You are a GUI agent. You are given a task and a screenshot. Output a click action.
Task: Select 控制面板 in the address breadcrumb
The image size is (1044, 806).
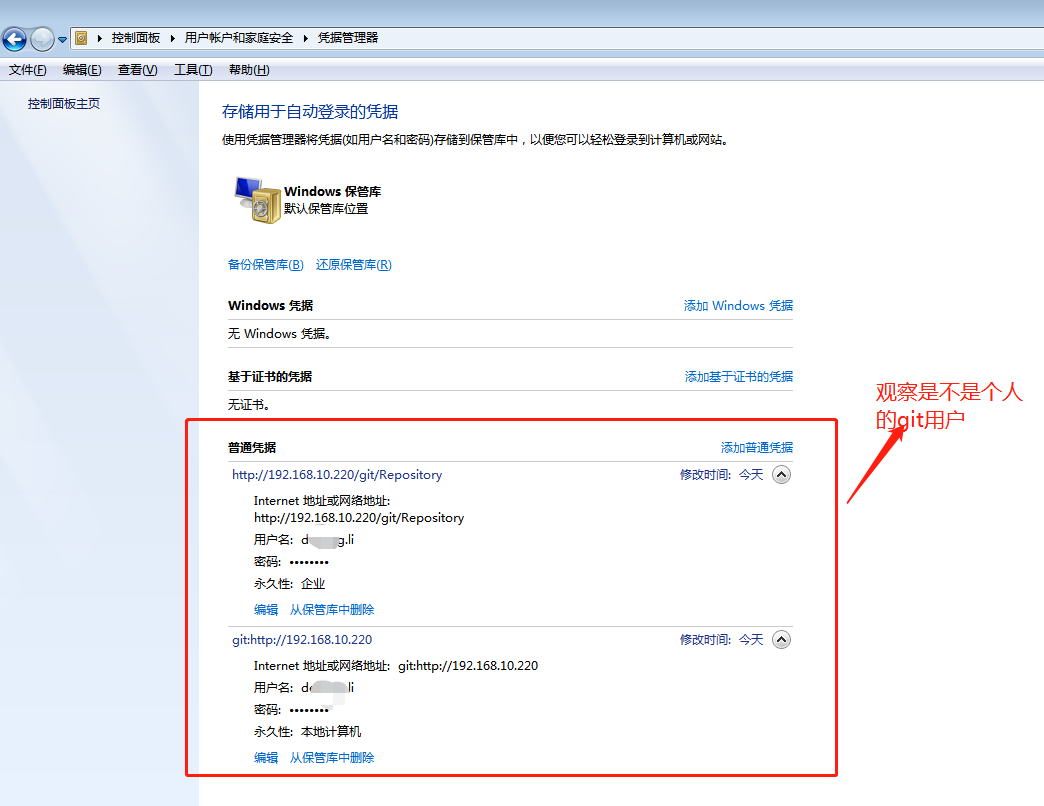point(136,38)
